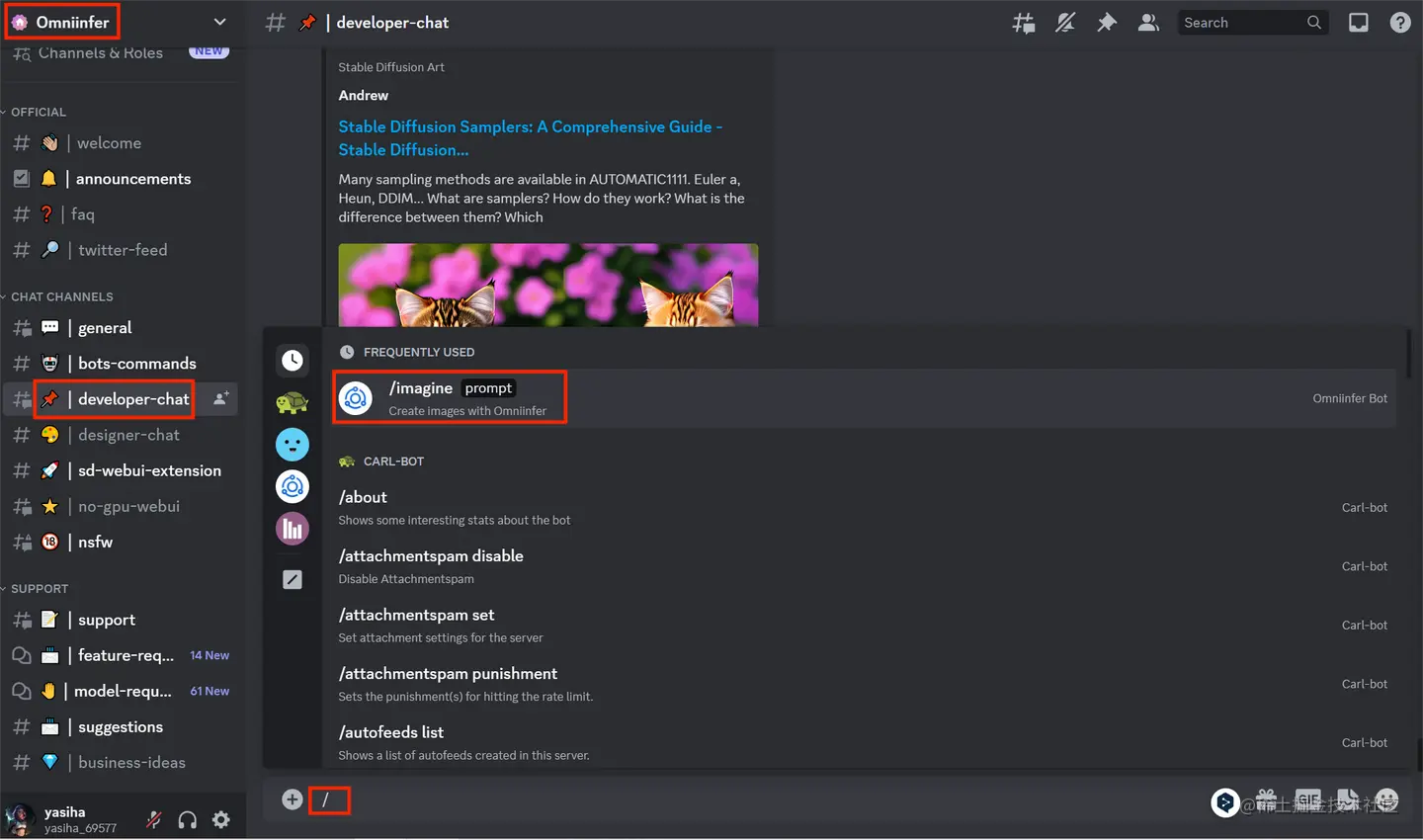This screenshot has height=840, width=1423.
Task: Select Carl-bot turtle icon in command picker
Action: click(x=293, y=402)
